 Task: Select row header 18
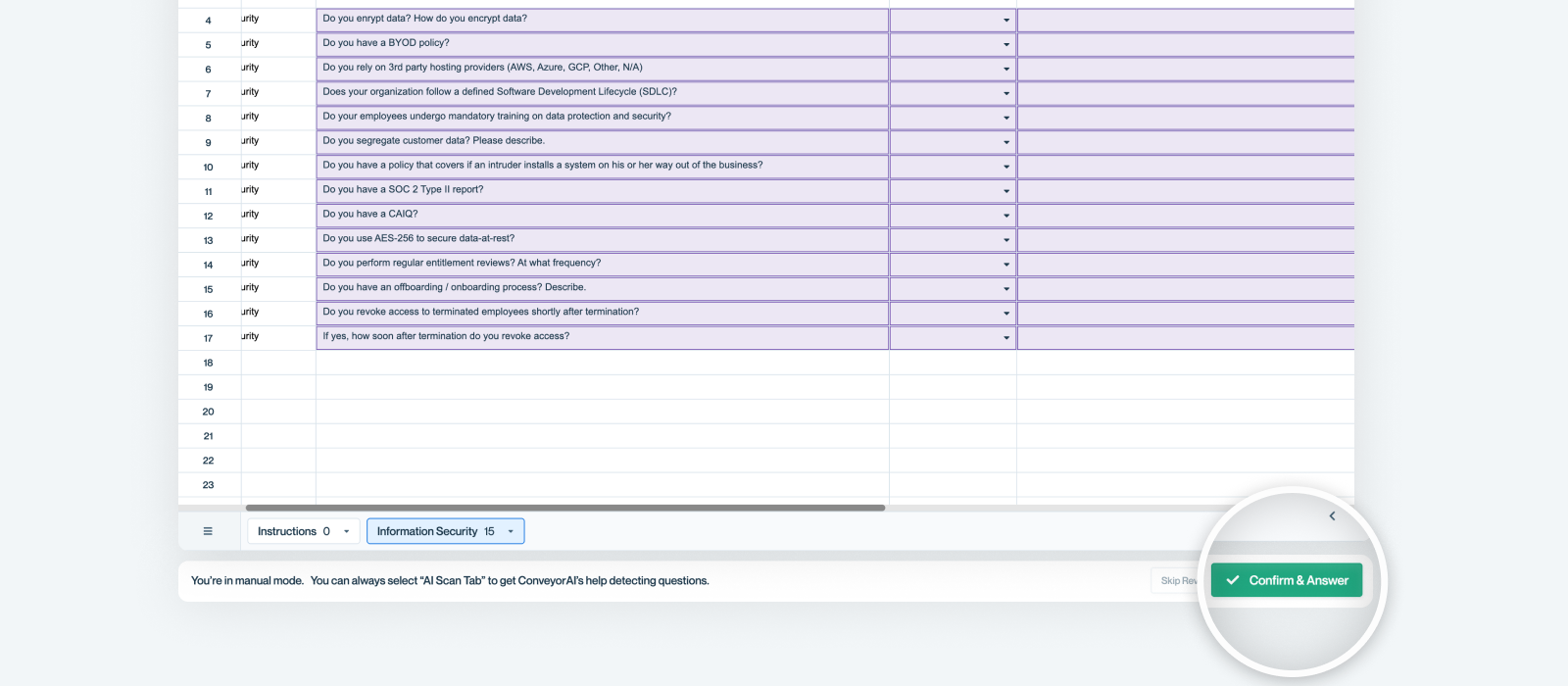(x=209, y=364)
